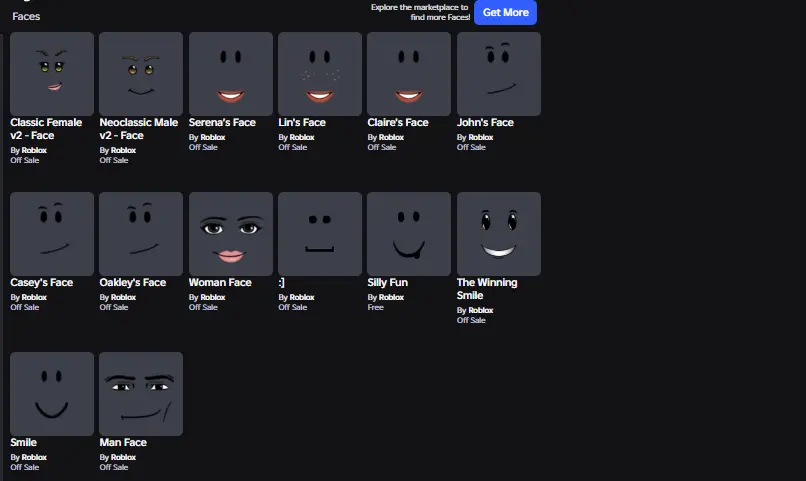The height and width of the screenshot is (481, 806).
Task: Select the Neoclassic Male v2 face thumbnail
Action: [141, 74]
